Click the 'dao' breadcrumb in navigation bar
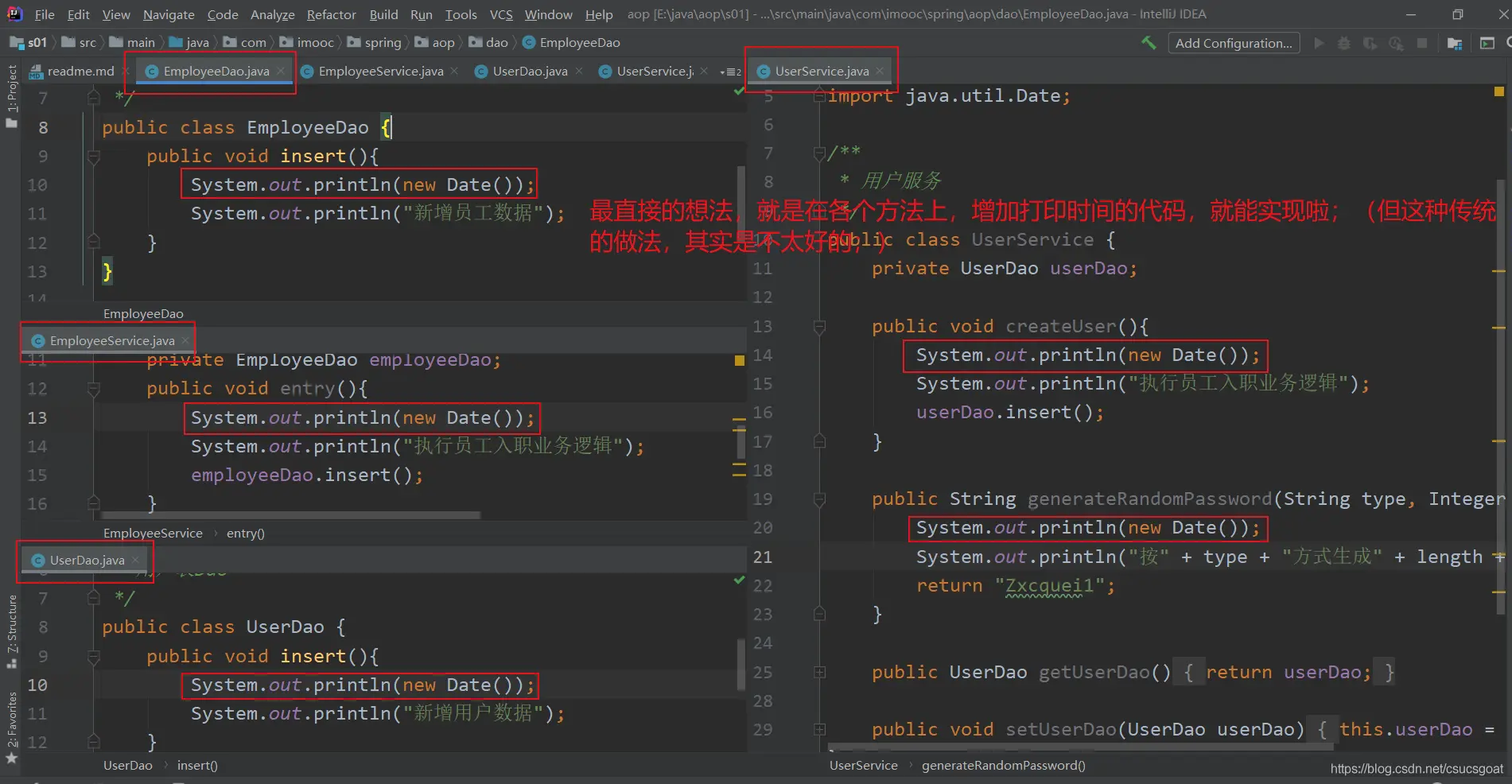This screenshot has width=1512, height=784. pos(496,43)
